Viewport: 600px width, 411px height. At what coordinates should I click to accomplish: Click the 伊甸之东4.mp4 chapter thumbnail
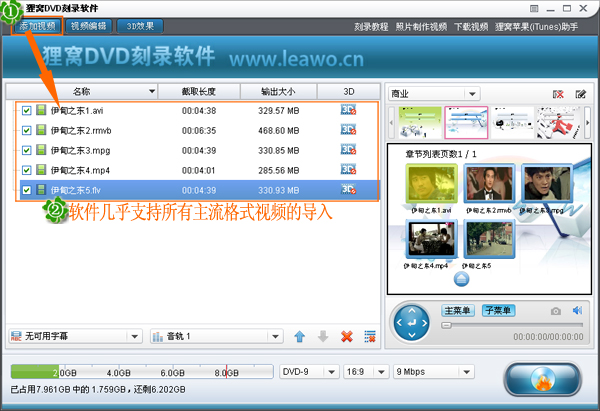(431, 239)
